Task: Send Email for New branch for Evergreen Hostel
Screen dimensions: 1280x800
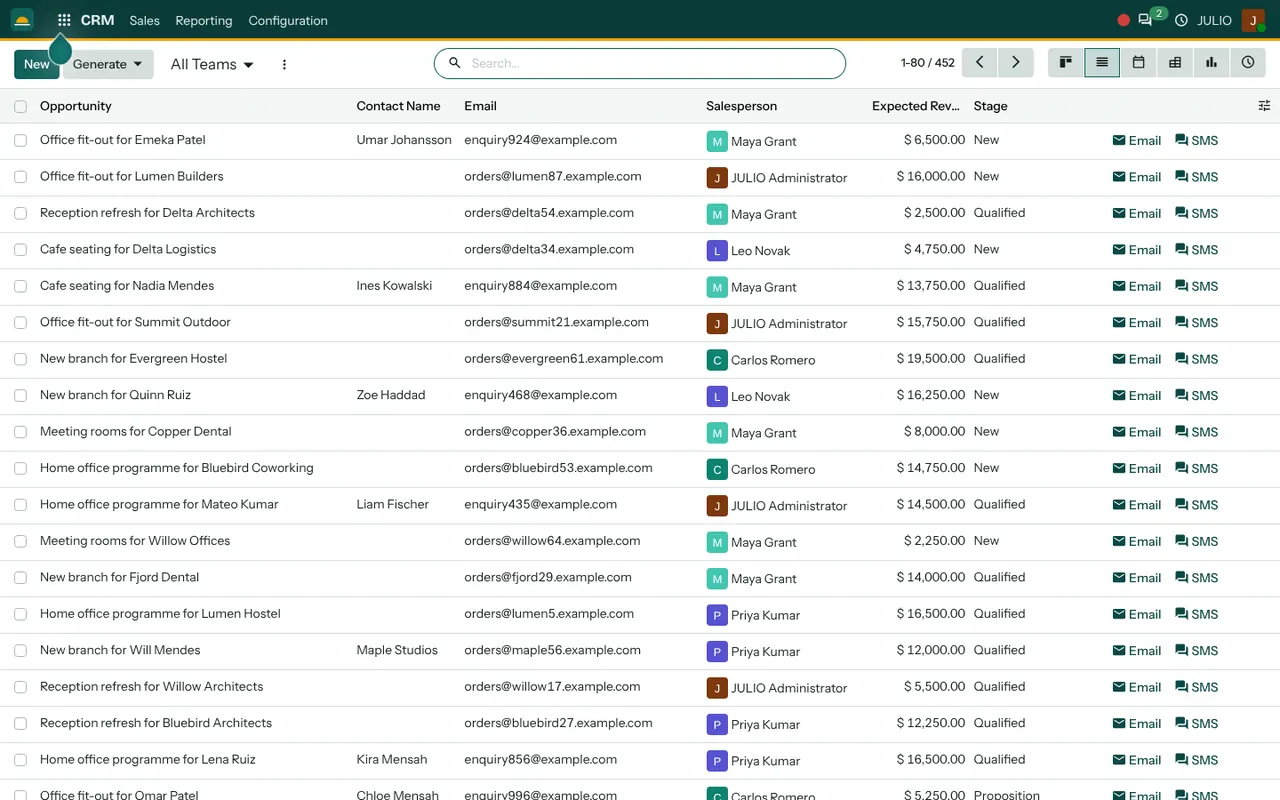Action: 1137,359
